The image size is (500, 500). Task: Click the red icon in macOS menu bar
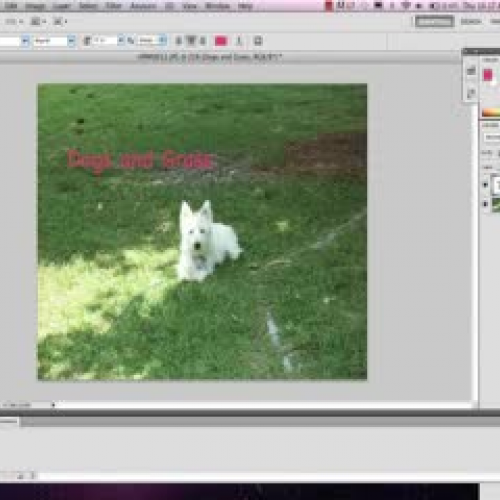click(x=329, y=6)
